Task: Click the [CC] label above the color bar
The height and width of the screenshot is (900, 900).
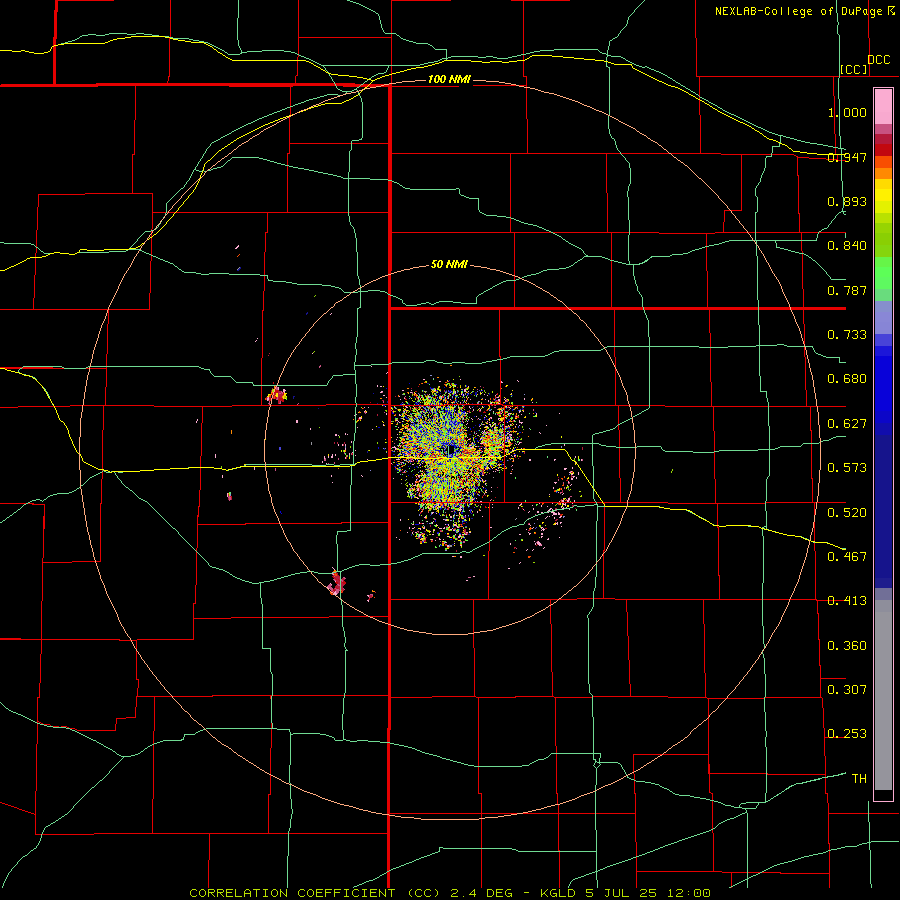Action: point(854,69)
